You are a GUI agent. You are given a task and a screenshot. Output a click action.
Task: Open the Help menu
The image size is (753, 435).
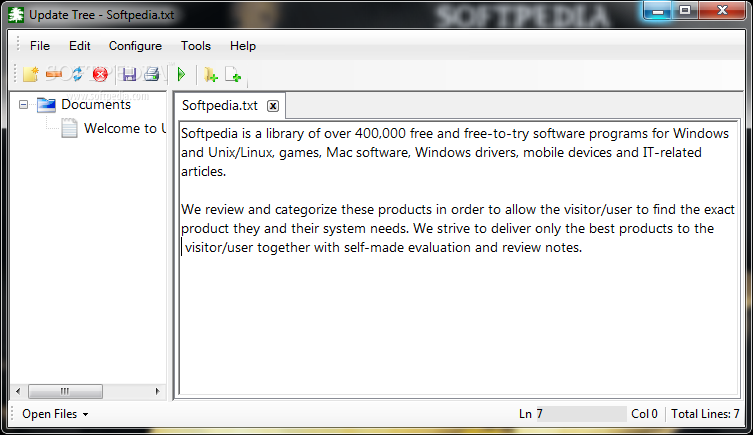(243, 46)
